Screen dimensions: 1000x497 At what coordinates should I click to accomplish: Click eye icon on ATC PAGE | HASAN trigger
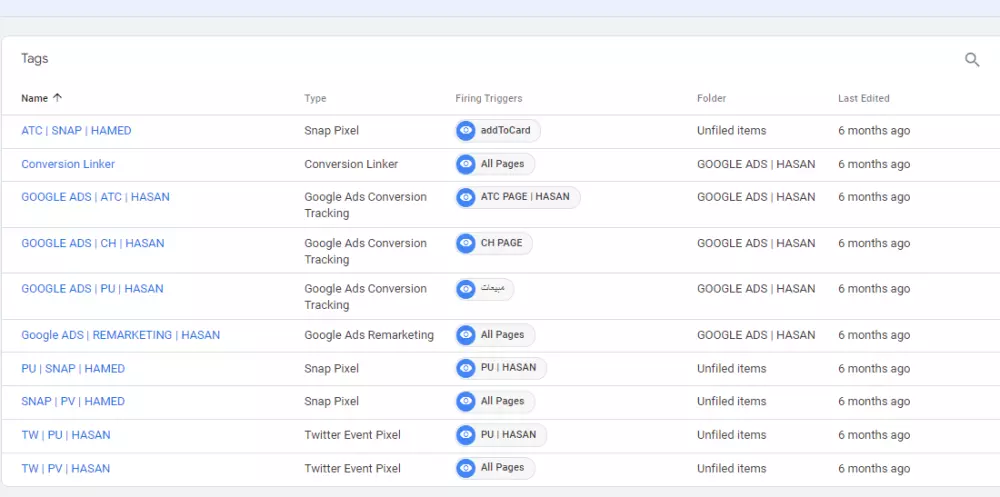click(466, 197)
